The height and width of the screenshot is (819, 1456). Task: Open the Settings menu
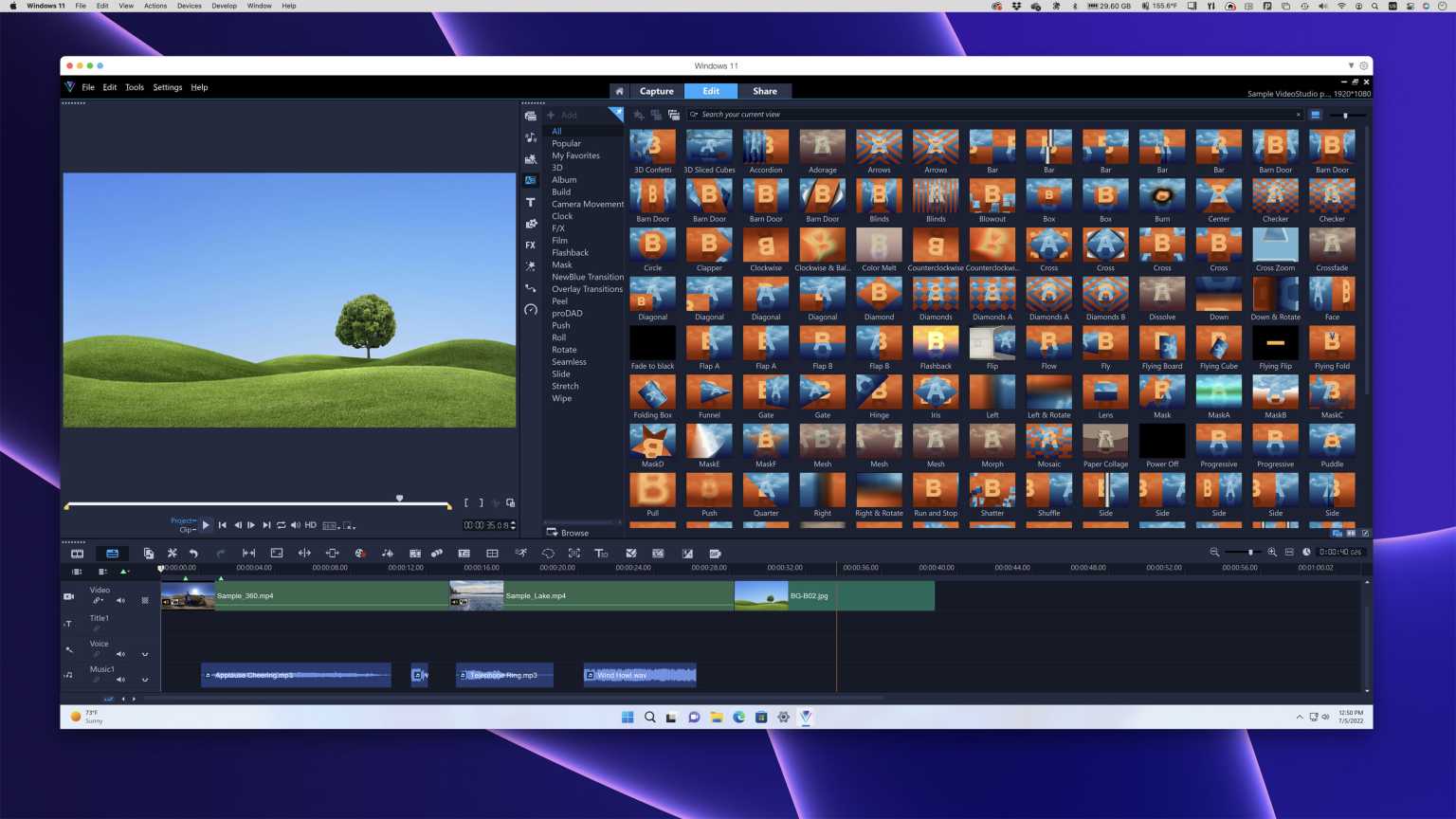[167, 87]
